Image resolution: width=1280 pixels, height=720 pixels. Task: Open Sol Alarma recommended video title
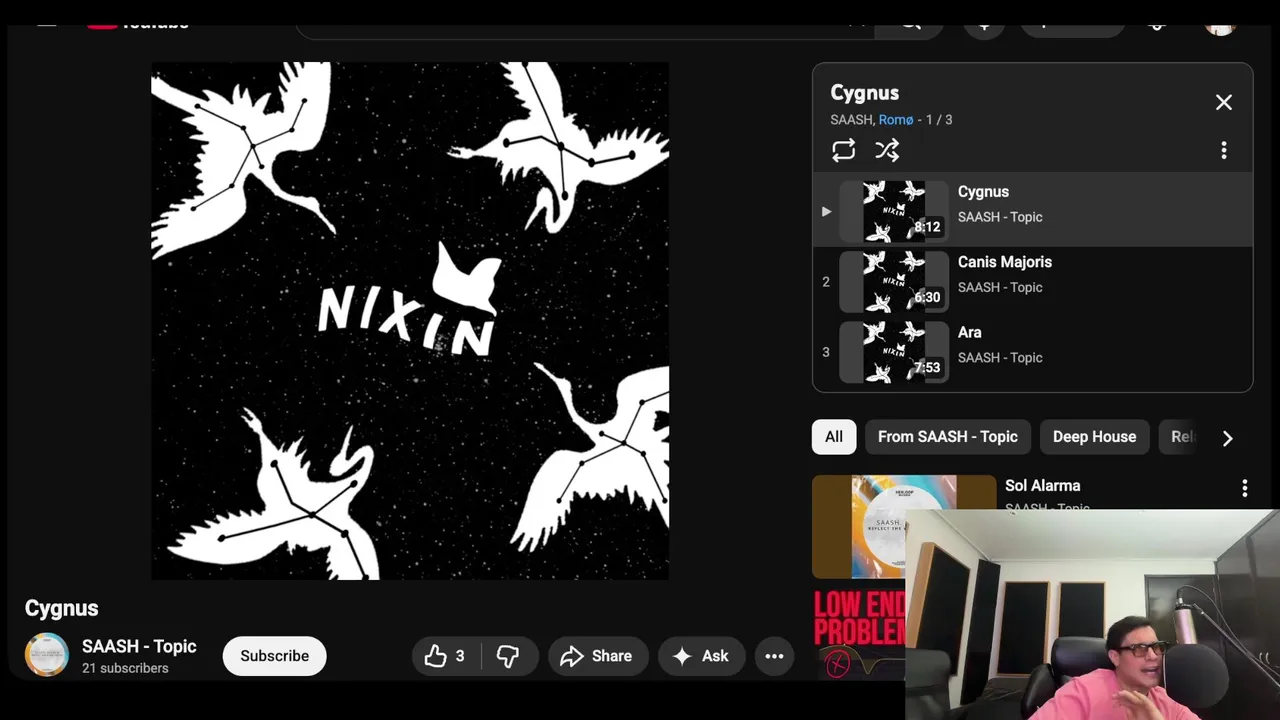[1042, 486]
